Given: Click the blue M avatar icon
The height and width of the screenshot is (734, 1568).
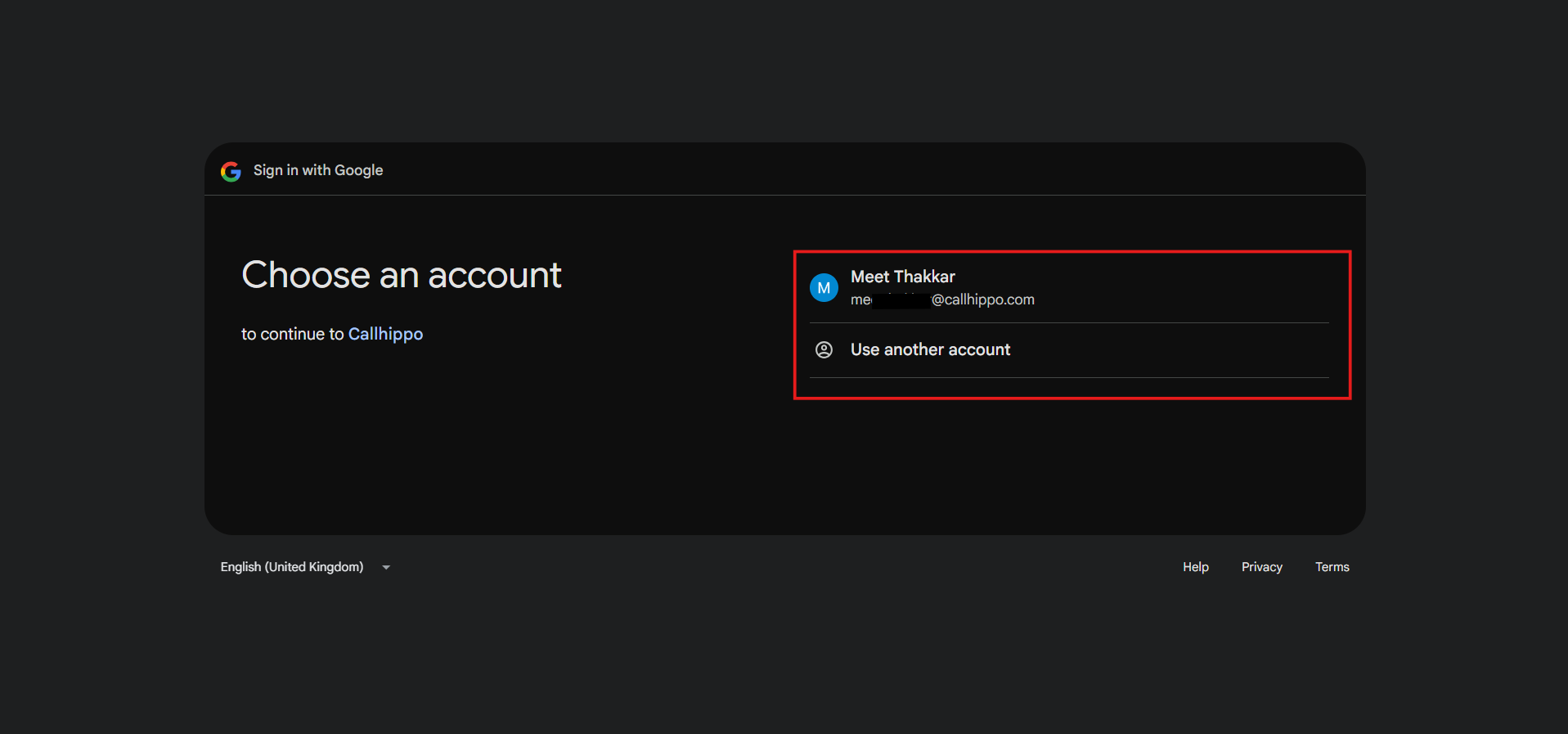Looking at the screenshot, I should 824,288.
